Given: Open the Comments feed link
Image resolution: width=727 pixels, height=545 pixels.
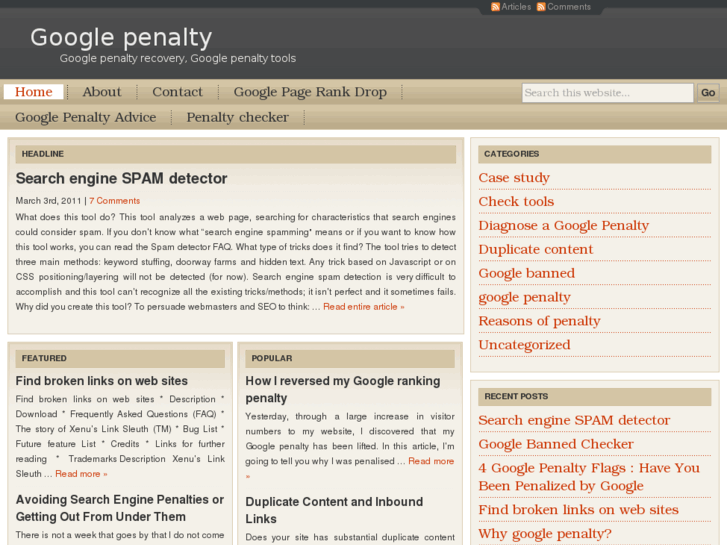Looking at the screenshot, I should click(x=569, y=7).
